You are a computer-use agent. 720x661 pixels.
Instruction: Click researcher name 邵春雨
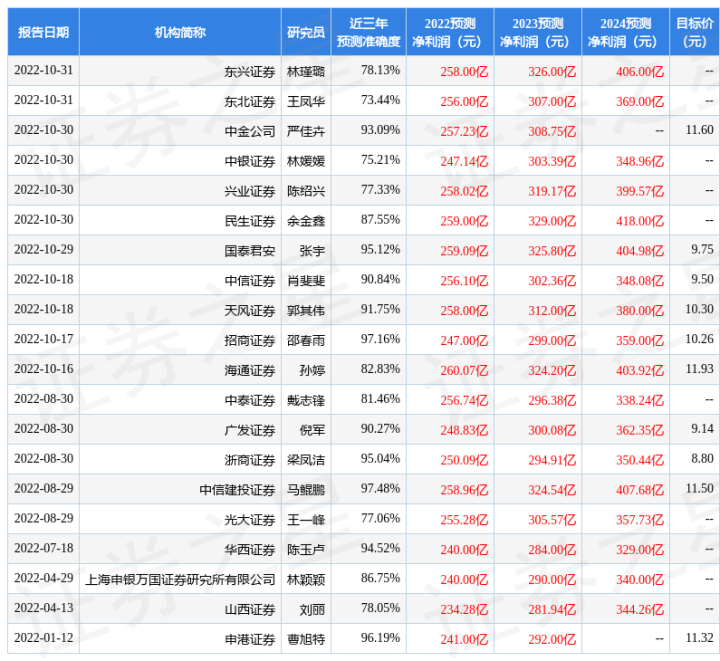306,340
